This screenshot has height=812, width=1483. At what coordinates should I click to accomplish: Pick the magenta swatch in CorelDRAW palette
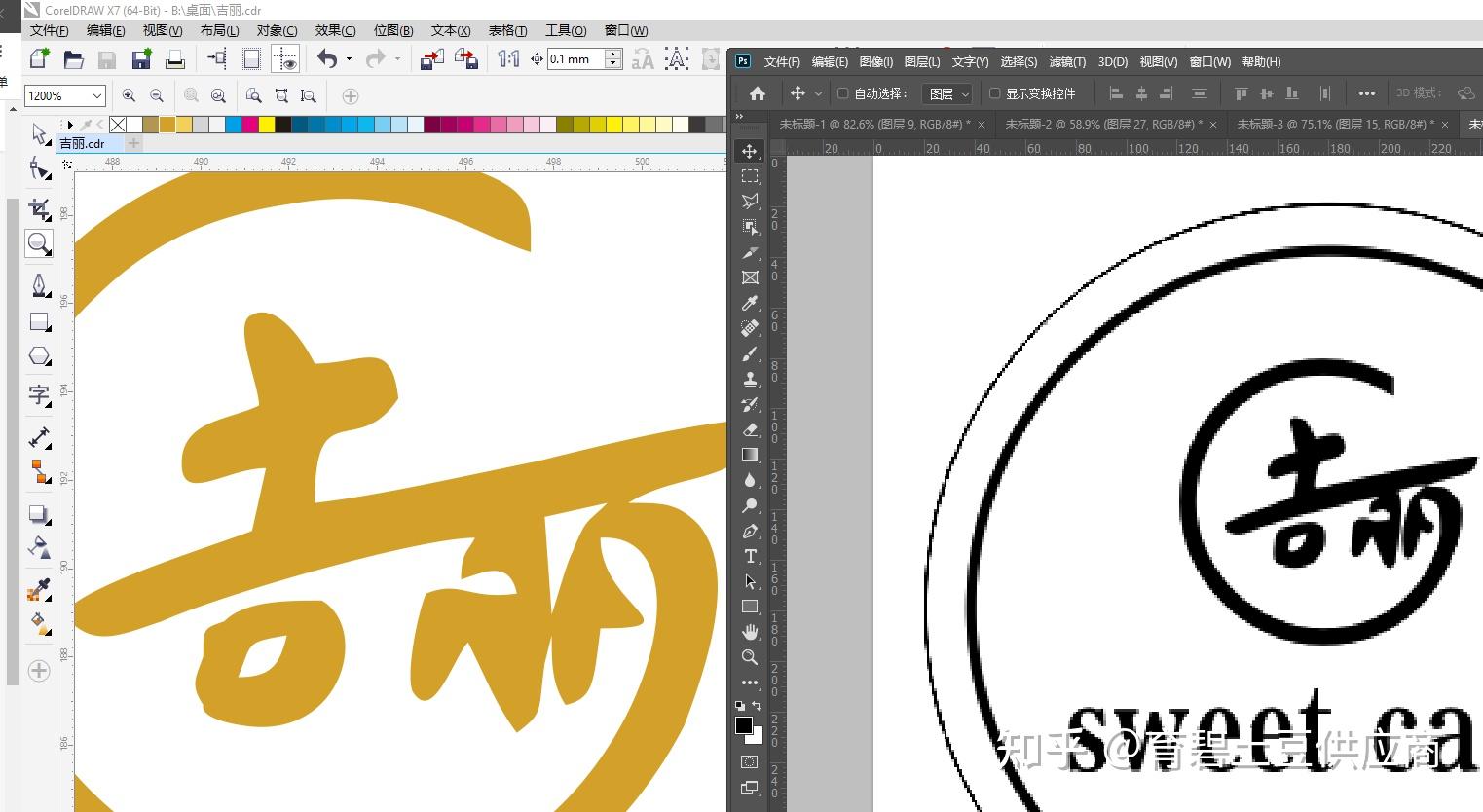pyautogui.click(x=250, y=125)
